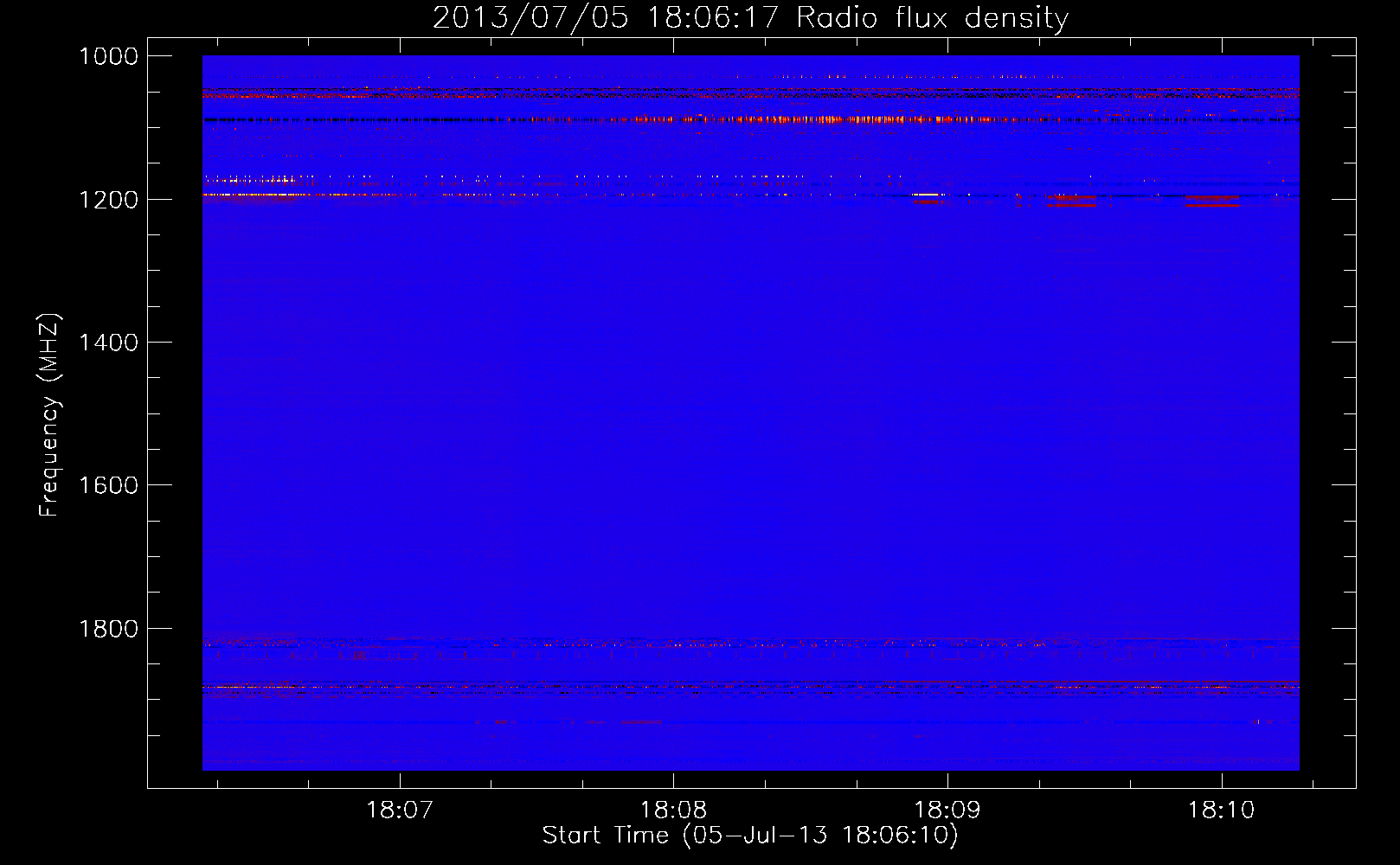Image resolution: width=1400 pixels, height=865 pixels.
Task: Click the 1400 frequency tick label
Action: click(108, 343)
